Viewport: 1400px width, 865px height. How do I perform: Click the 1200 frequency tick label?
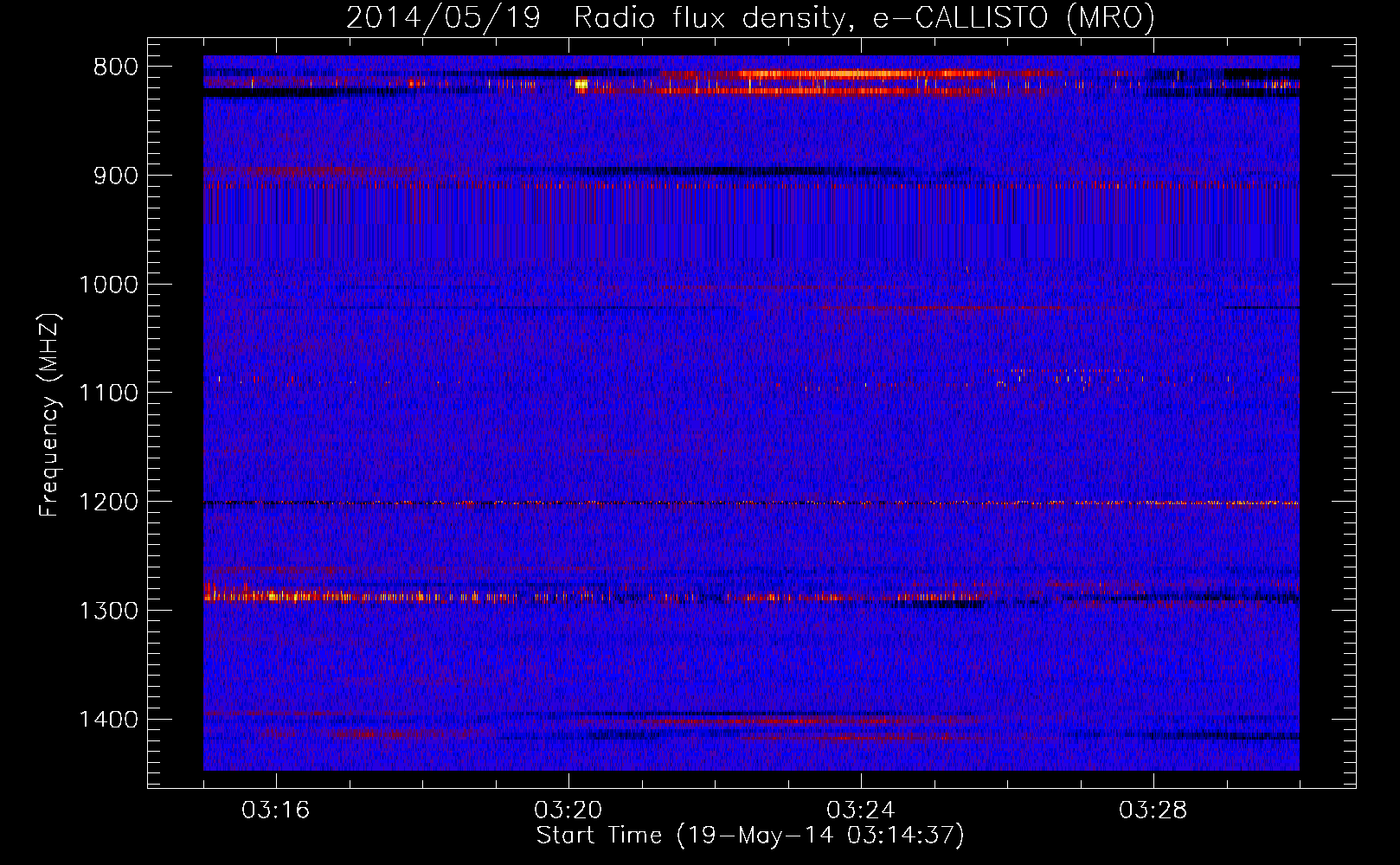108,503
